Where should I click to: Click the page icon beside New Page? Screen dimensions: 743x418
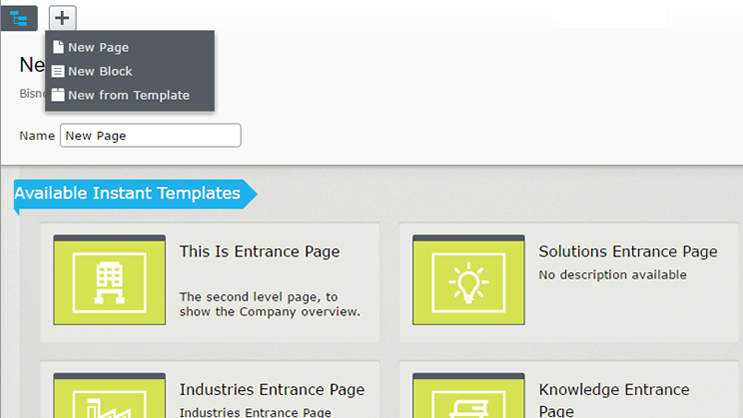pyautogui.click(x=58, y=47)
